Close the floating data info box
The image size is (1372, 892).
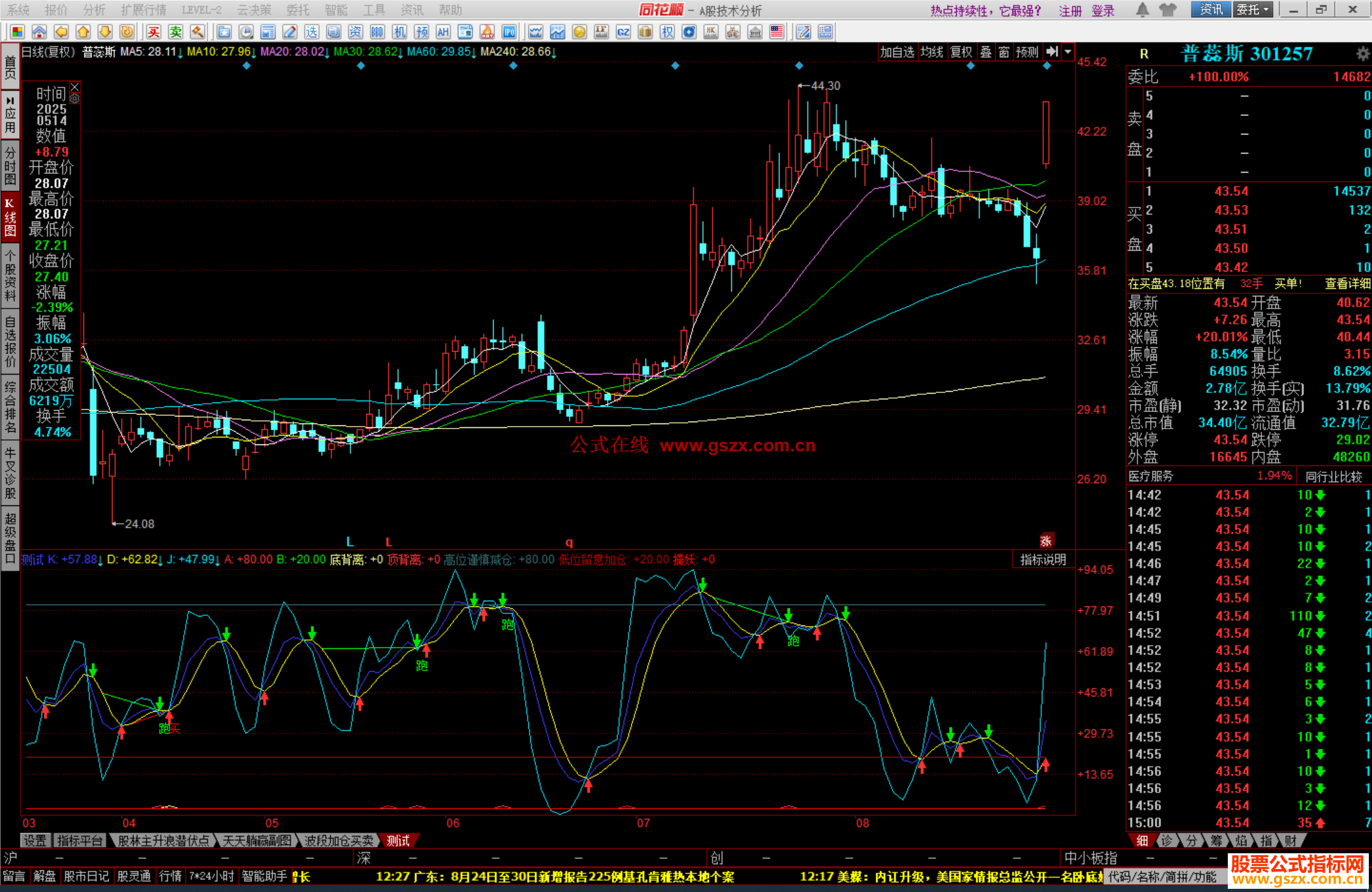75,86
